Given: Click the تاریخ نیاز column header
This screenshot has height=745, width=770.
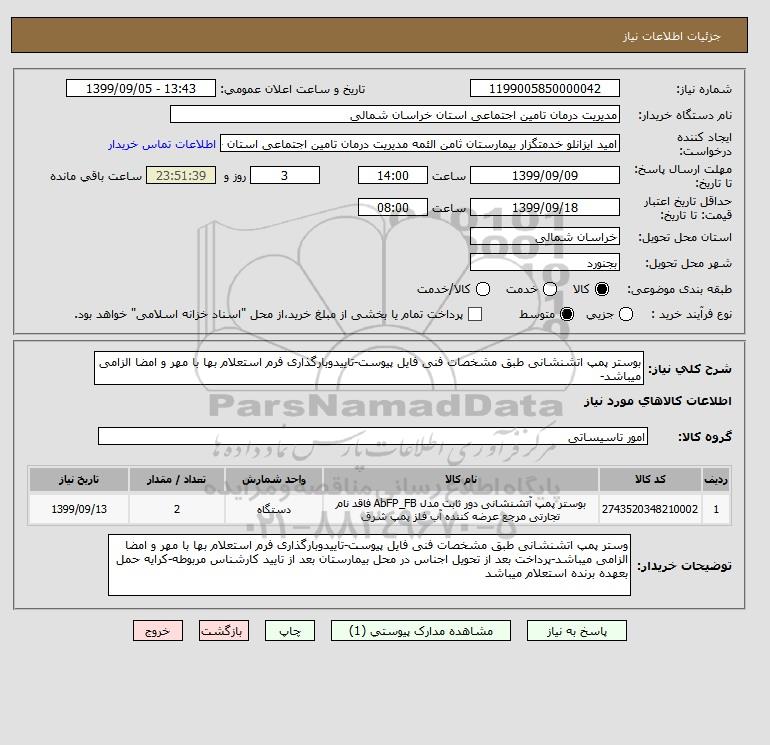Looking at the screenshot, I should point(79,479).
